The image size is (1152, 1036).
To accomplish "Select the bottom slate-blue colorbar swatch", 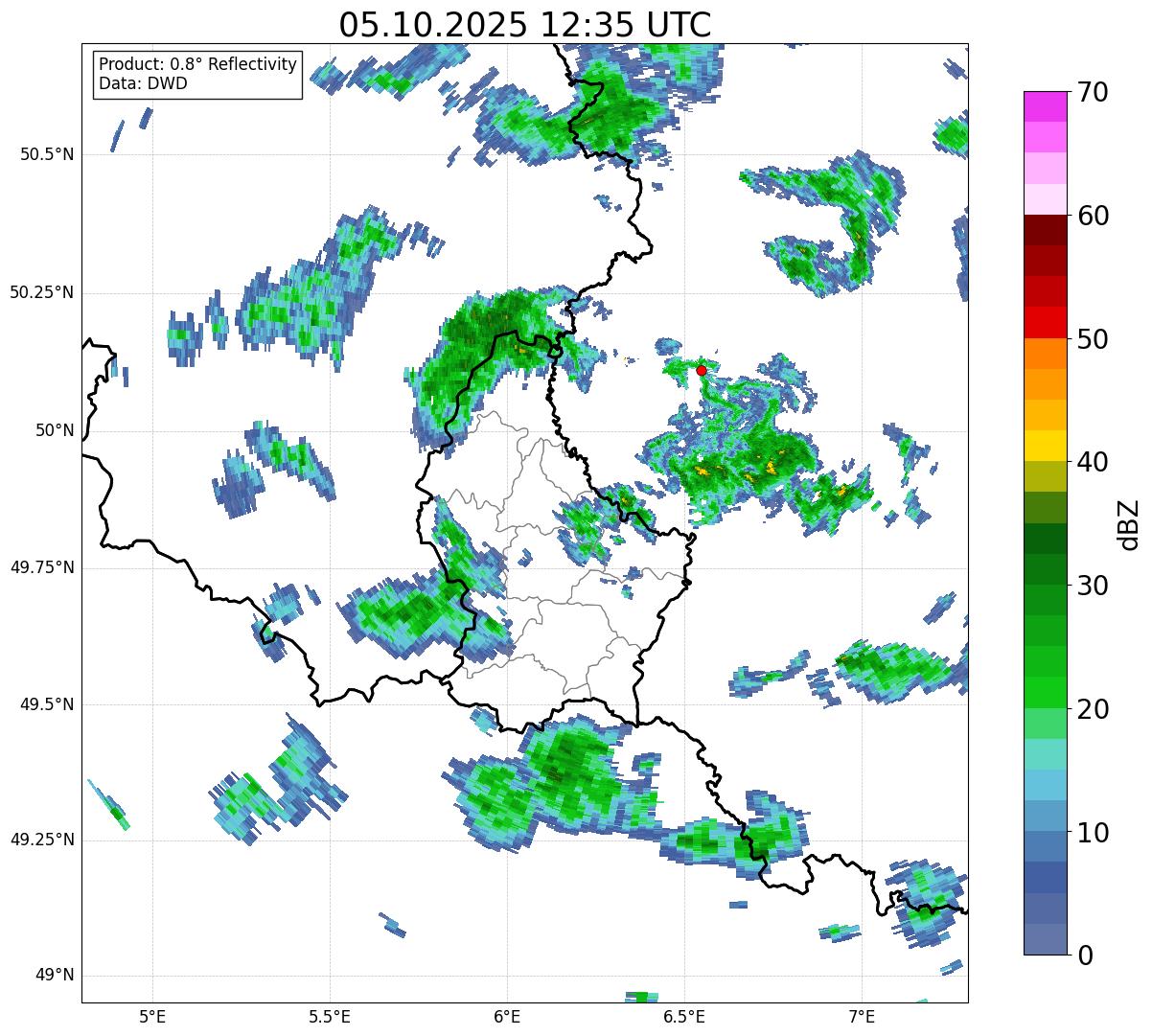I will 1050,938.
